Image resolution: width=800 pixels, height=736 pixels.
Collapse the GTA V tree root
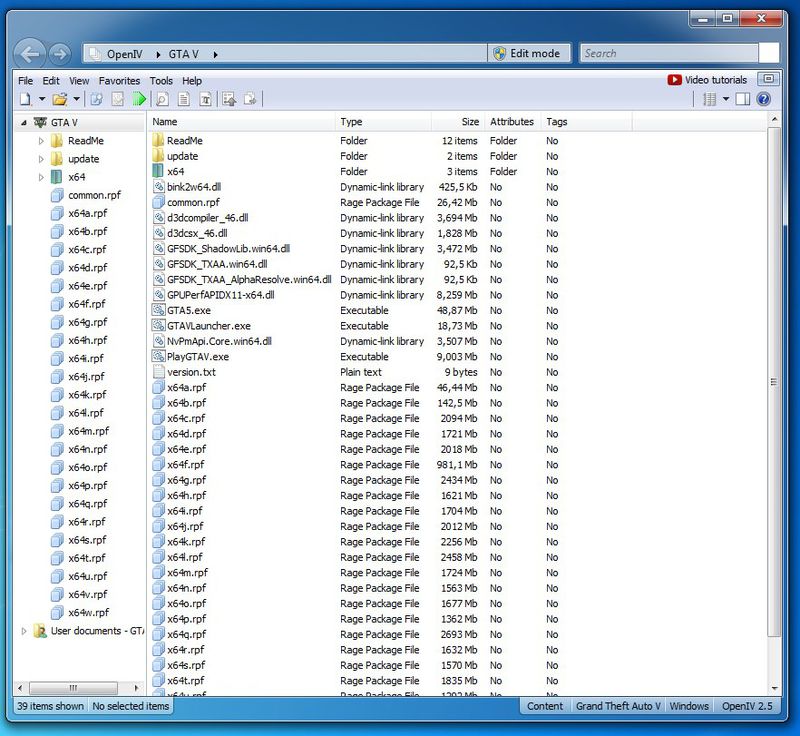point(23,122)
